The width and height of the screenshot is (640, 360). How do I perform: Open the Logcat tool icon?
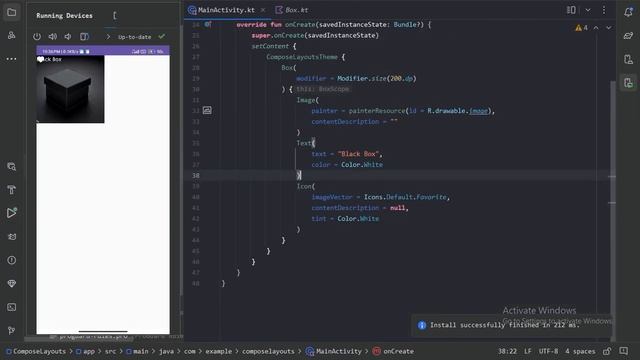(12, 237)
